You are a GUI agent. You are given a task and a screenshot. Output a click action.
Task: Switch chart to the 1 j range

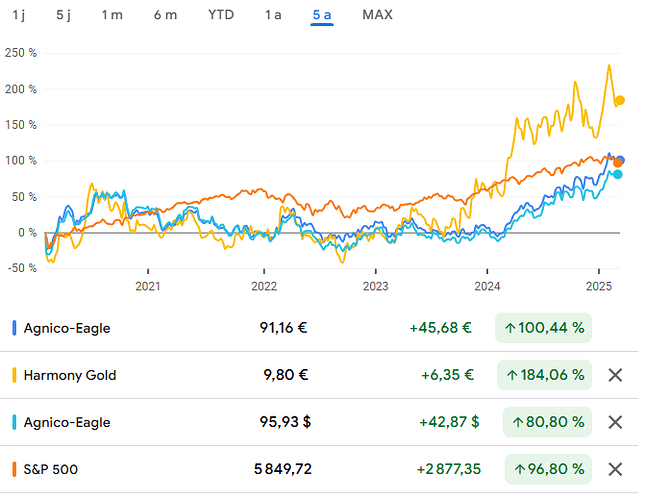(x=19, y=15)
